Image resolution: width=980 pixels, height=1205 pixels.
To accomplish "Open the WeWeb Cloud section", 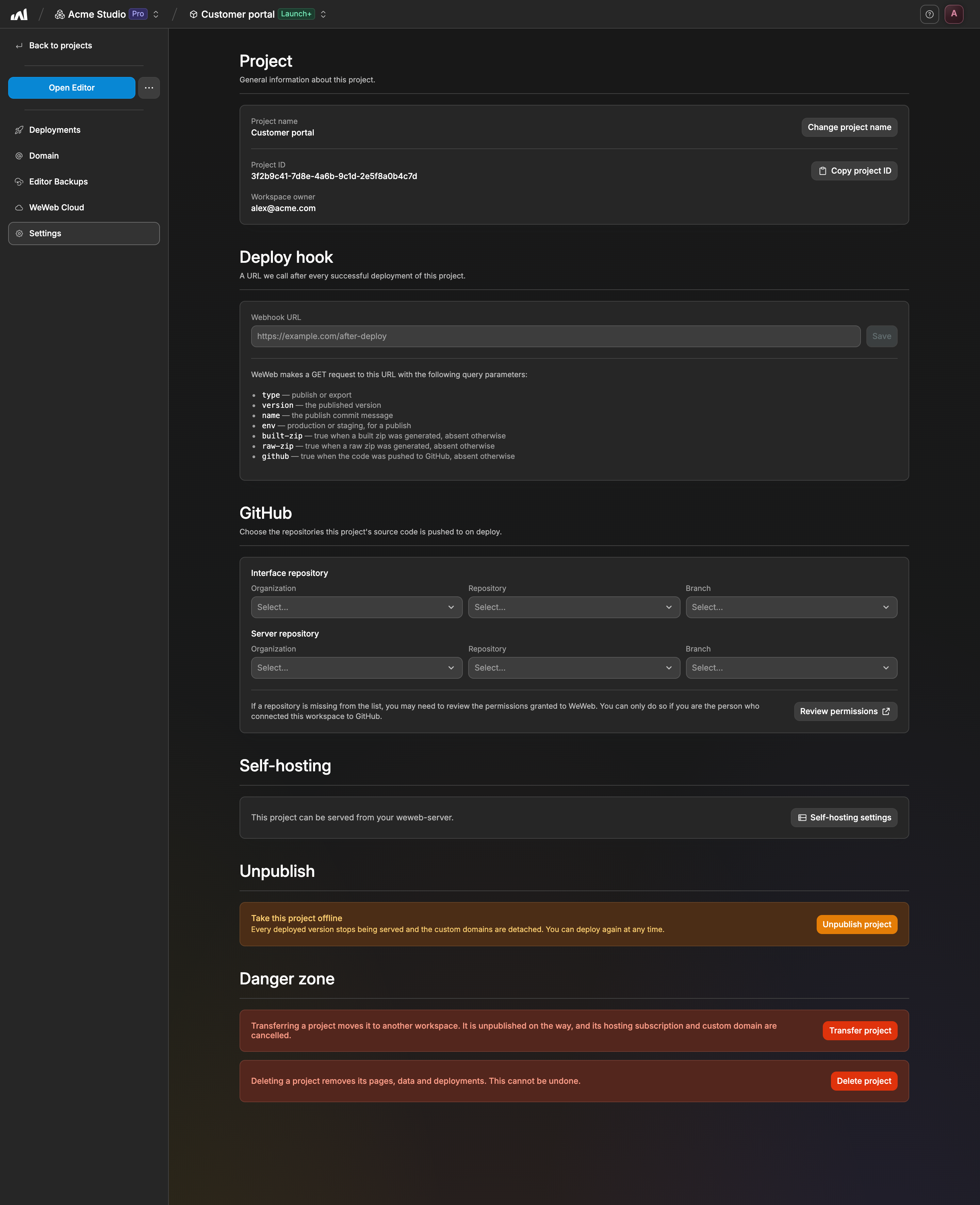I will coord(84,208).
